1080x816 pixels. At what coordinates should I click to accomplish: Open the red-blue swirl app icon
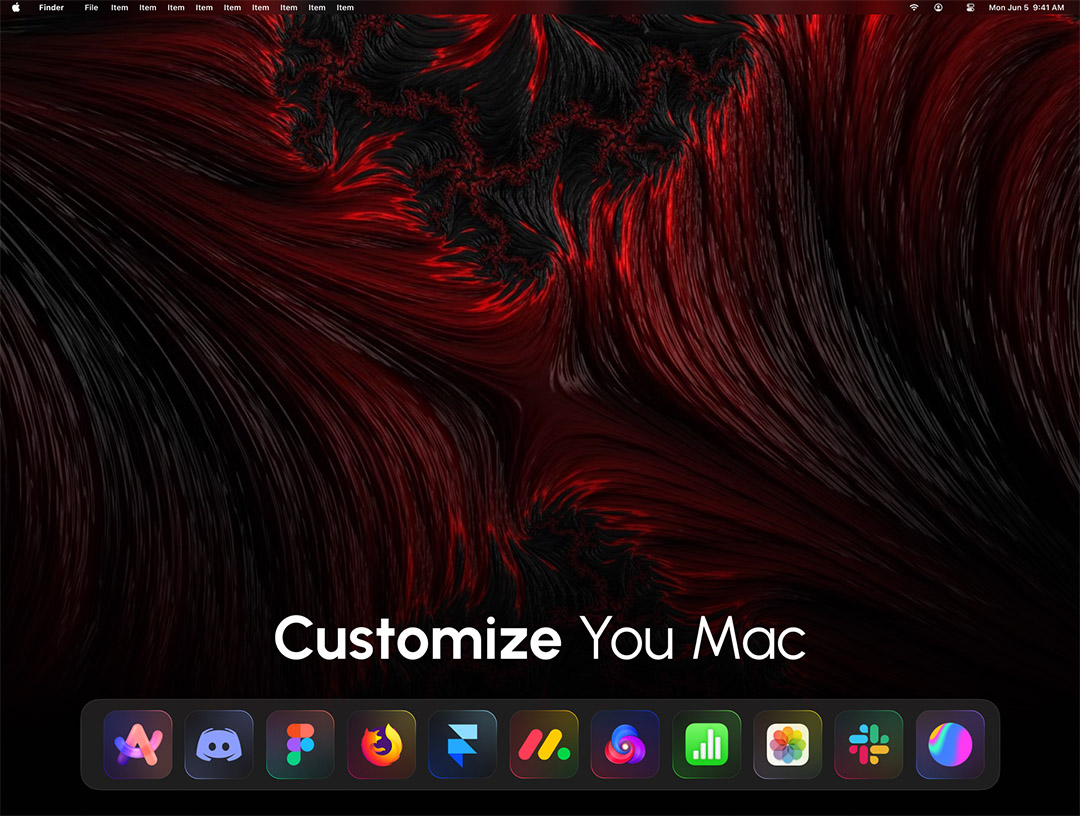click(625, 744)
